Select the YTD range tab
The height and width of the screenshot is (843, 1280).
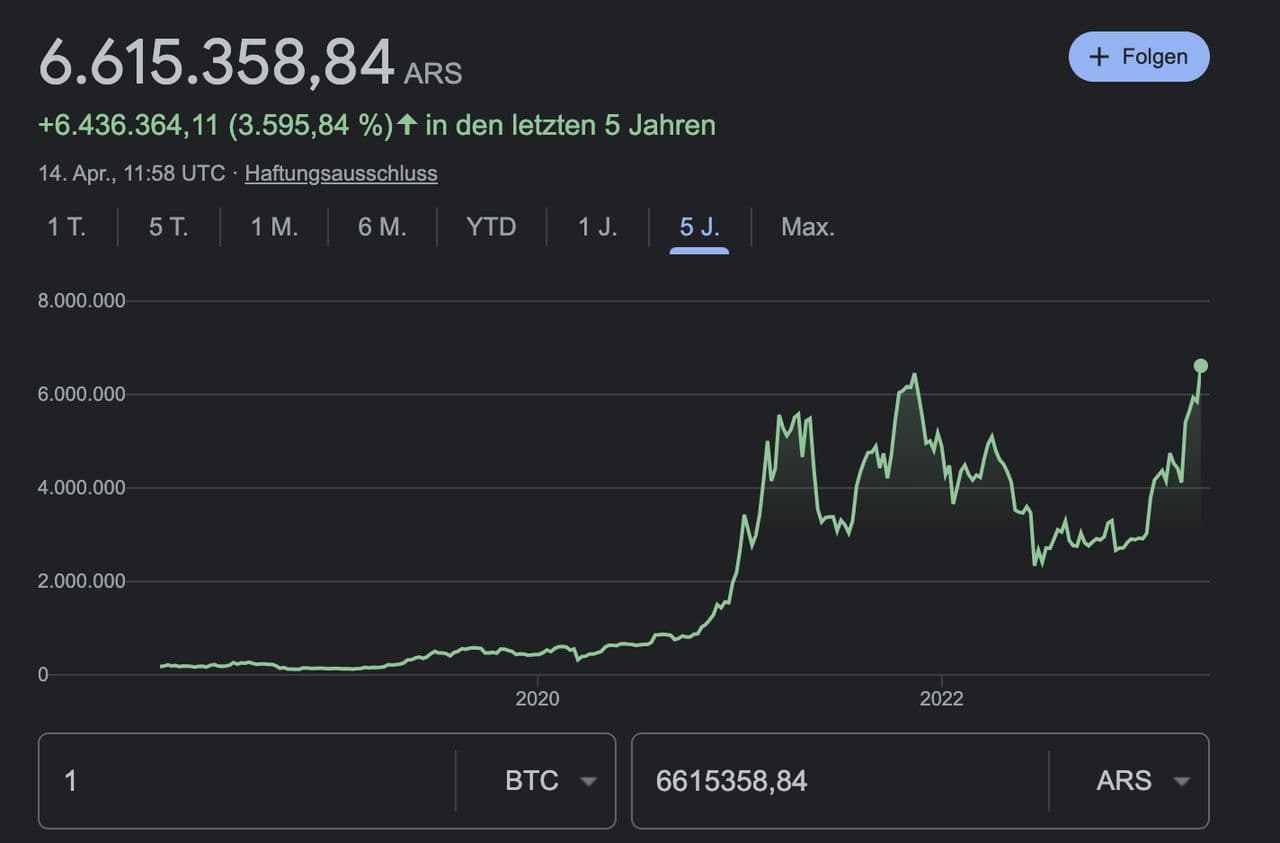(x=491, y=227)
